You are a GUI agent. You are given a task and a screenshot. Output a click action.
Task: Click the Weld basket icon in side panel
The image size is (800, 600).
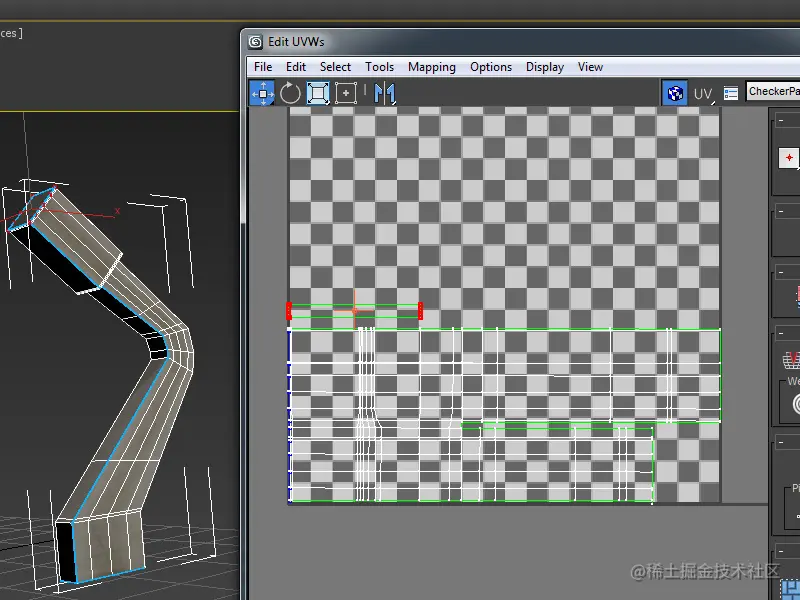pos(791,359)
